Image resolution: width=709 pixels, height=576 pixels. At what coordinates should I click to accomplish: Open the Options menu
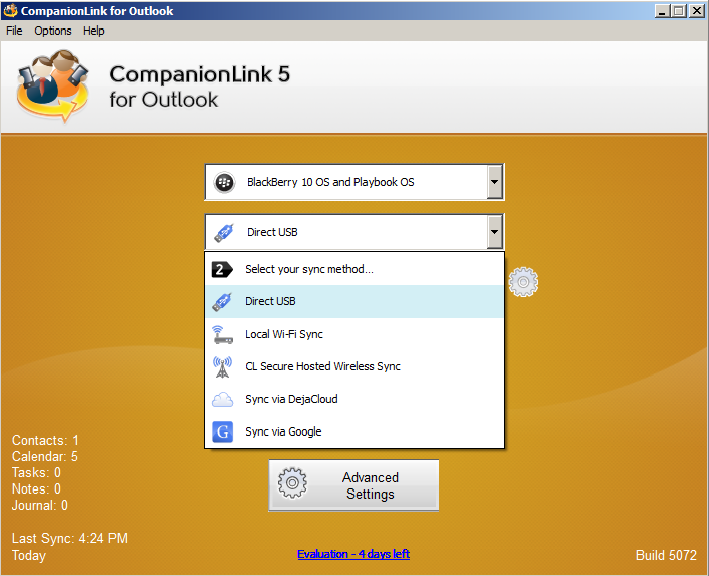pyautogui.click(x=53, y=31)
